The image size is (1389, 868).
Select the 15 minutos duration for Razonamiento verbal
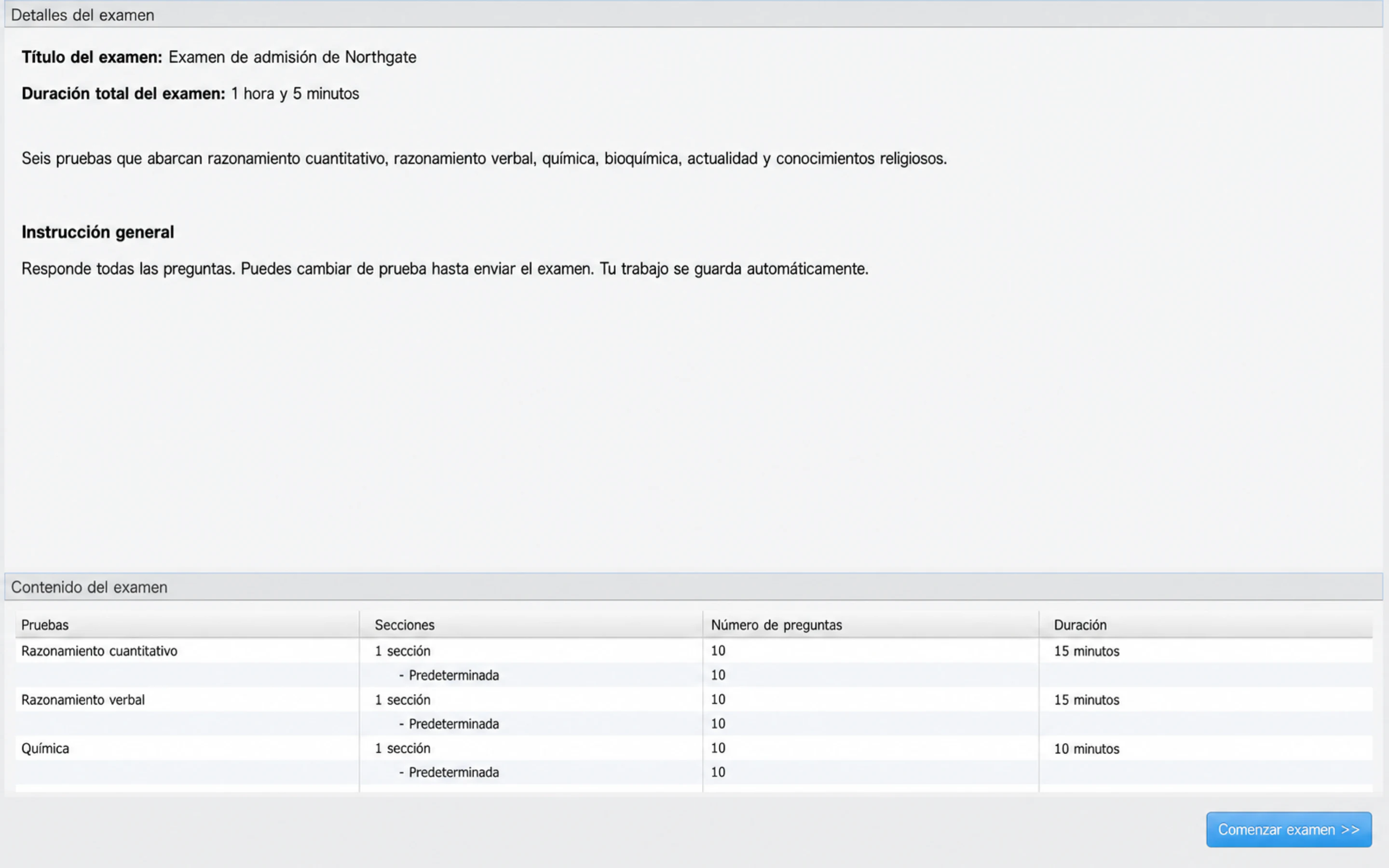pyautogui.click(x=1087, y=700)
